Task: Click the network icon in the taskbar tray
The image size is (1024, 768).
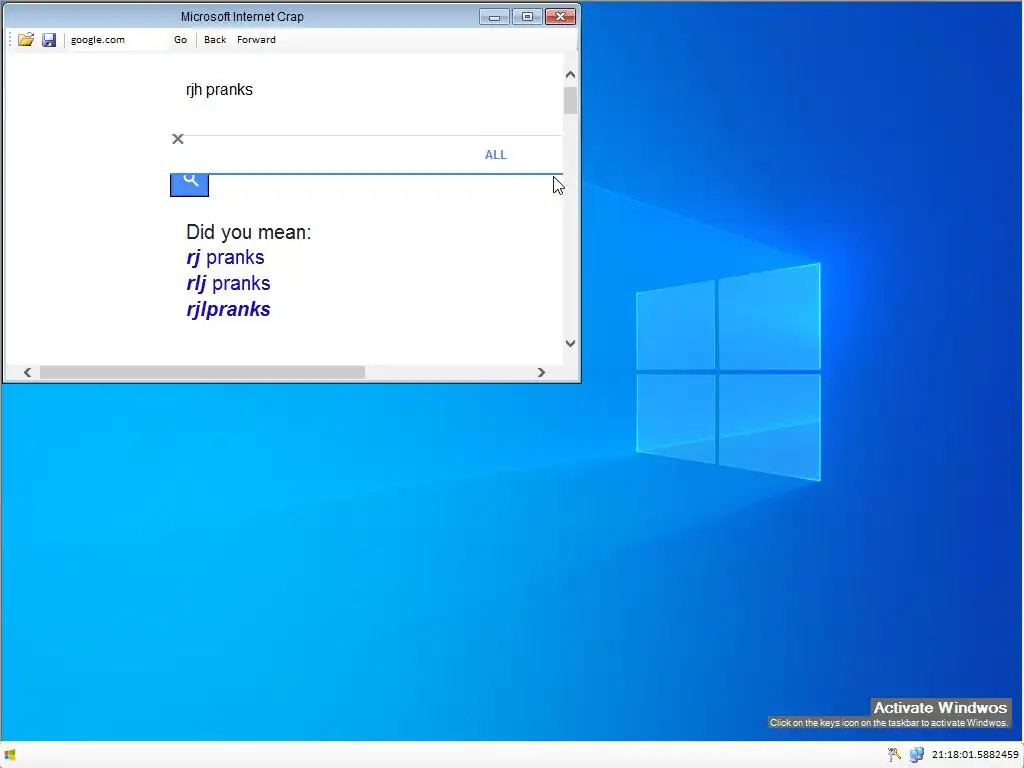Action: point(917,755)
